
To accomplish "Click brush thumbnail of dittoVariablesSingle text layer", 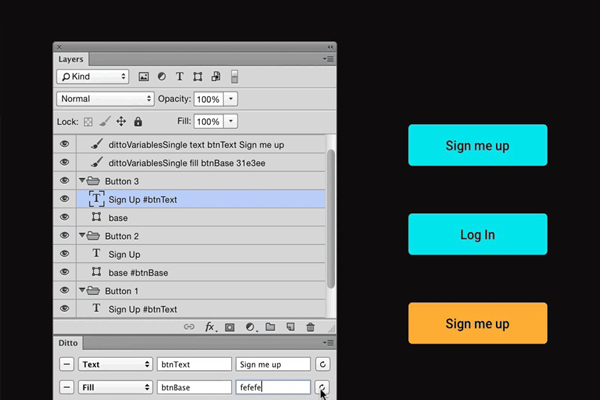I will coord(96,144).
